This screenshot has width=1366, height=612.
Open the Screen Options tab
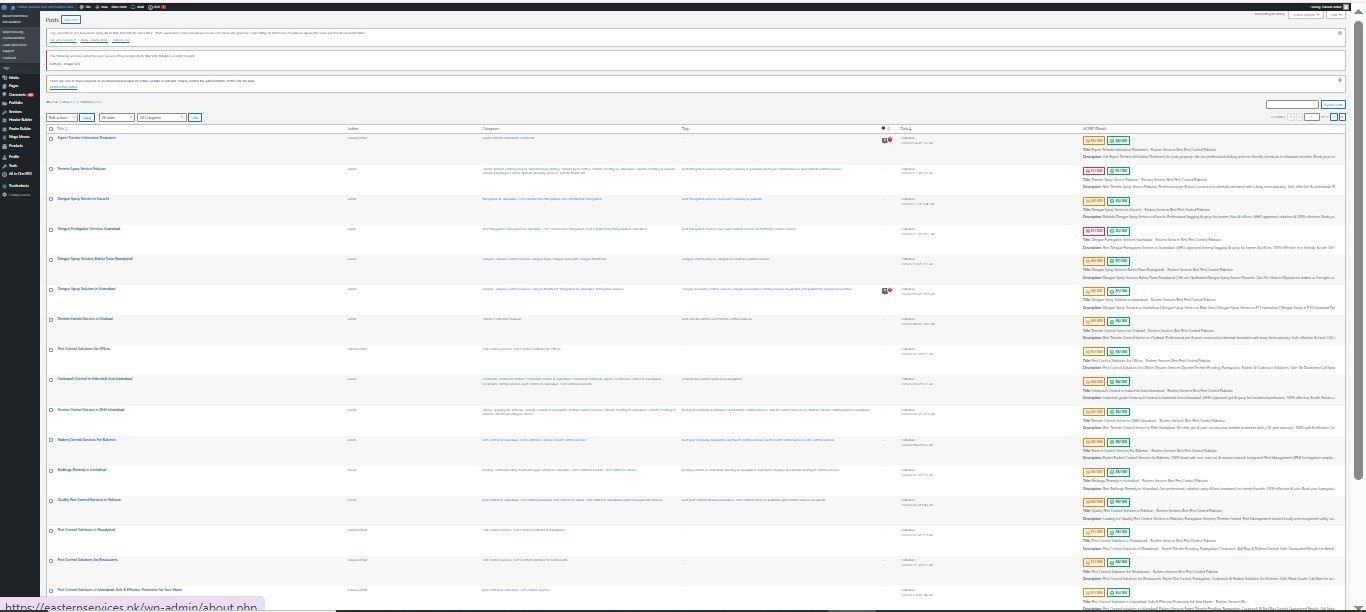[x=1304, y=15]
